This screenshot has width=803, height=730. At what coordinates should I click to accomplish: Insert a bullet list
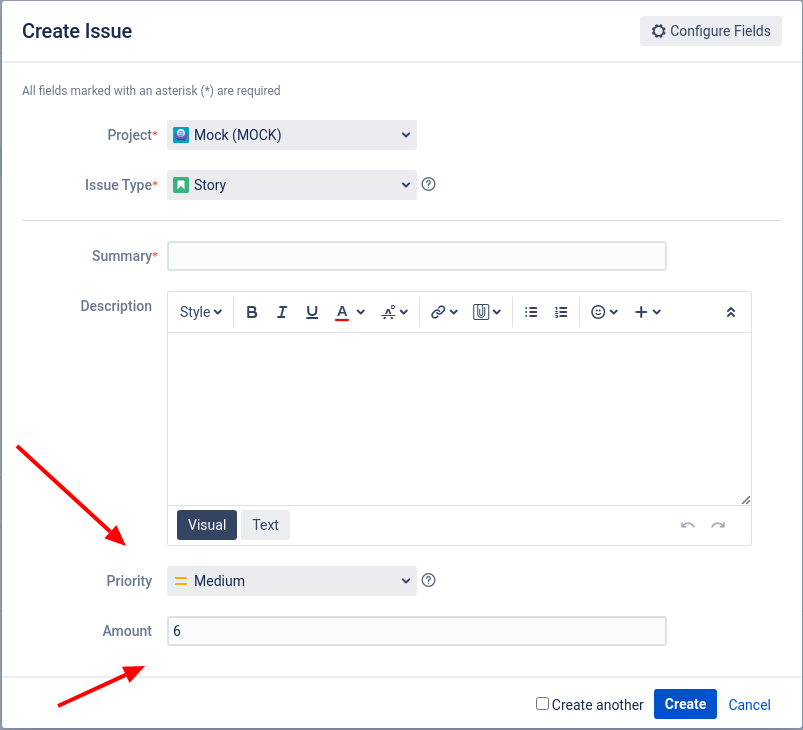click(x=532, y=312)
